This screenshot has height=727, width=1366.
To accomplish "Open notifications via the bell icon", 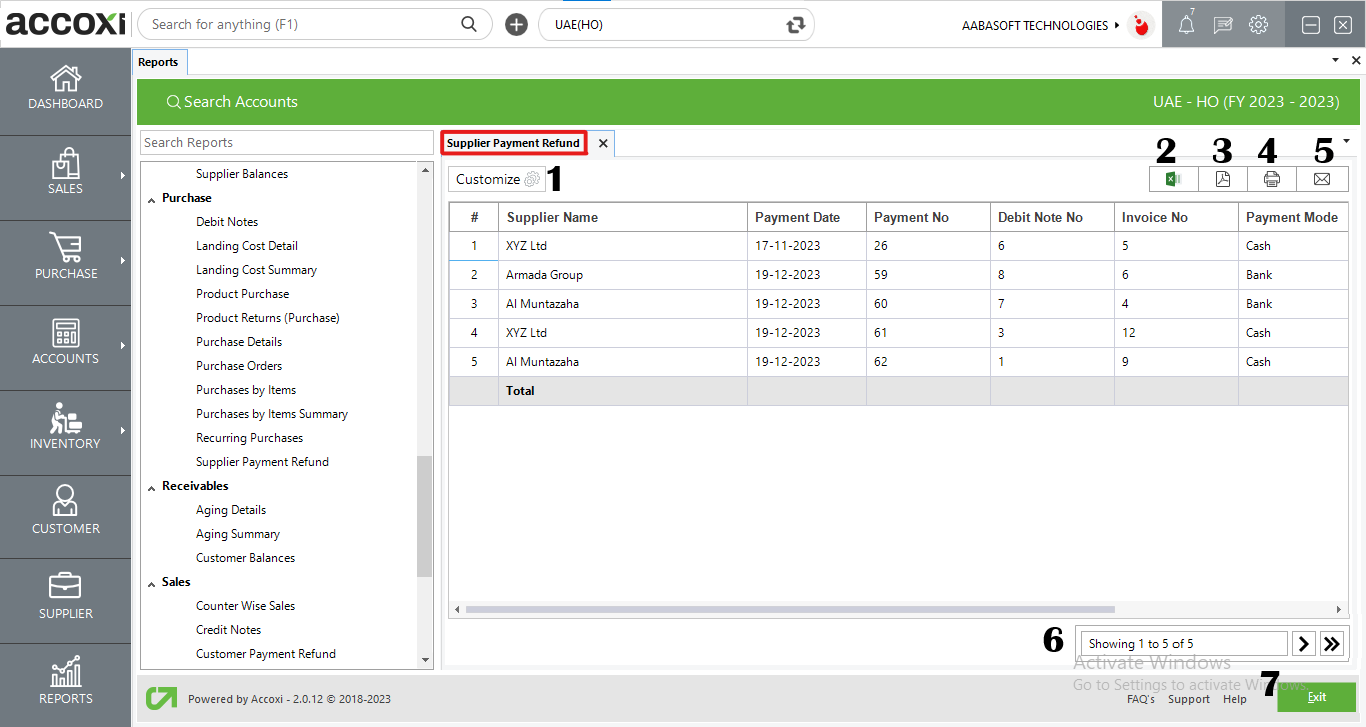I will pyautogui.click(x=1187, y=24).
